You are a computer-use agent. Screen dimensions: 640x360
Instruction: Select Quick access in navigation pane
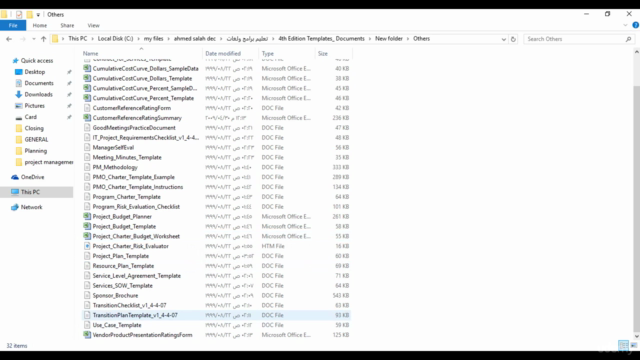[x=37, y=60]
